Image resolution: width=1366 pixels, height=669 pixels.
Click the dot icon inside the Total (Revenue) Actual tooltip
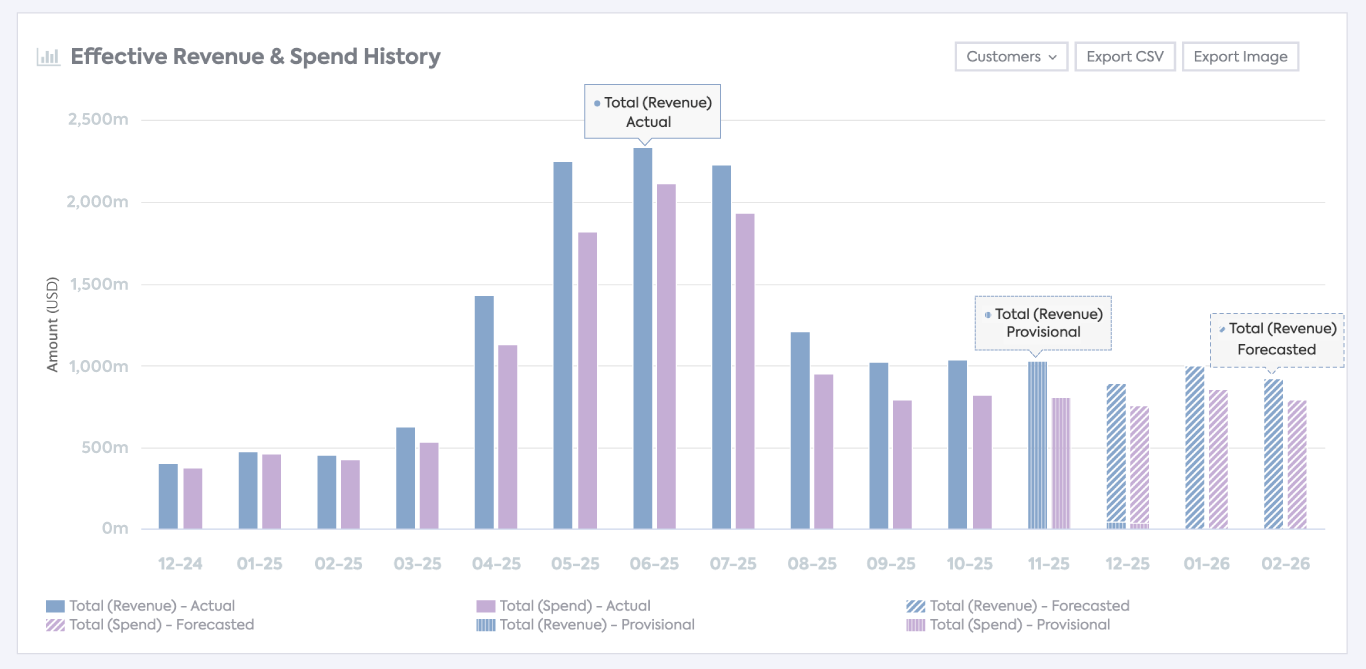tap(596, 102)
